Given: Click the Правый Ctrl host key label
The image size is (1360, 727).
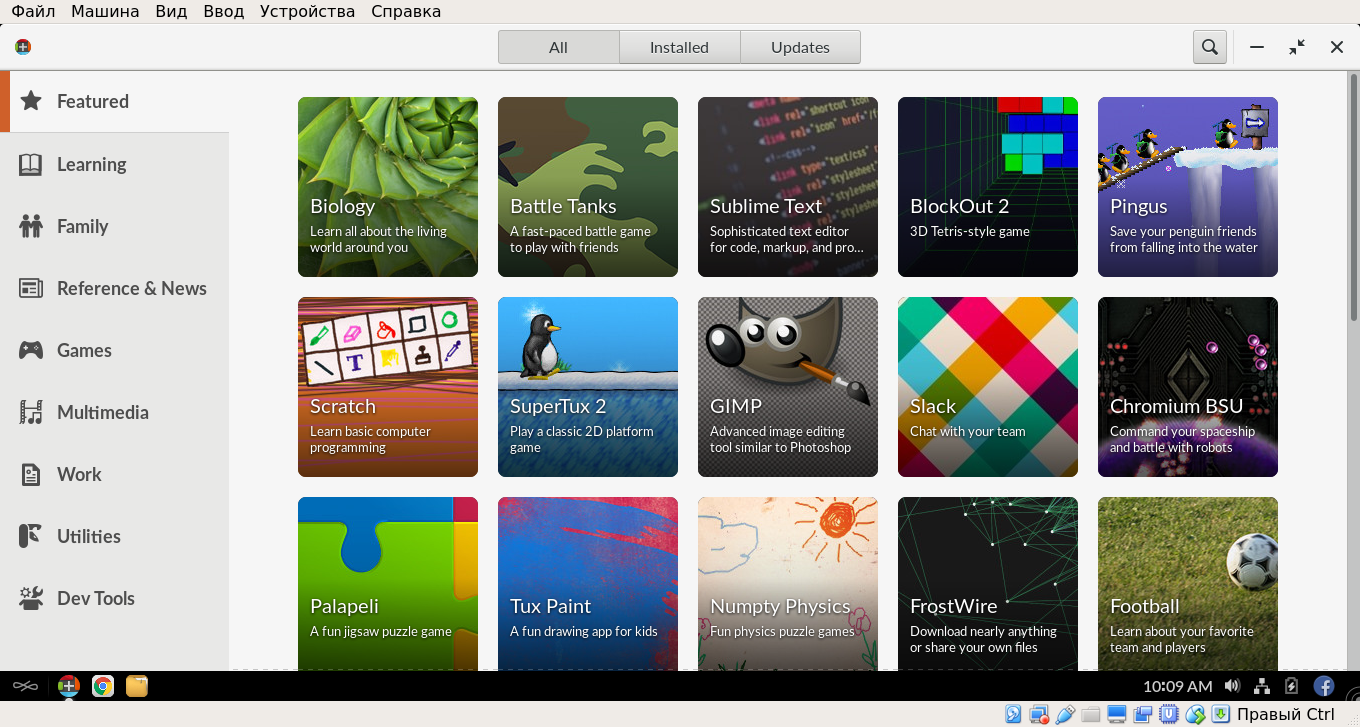Looking at the screenshot, I should click(1286, 714).
